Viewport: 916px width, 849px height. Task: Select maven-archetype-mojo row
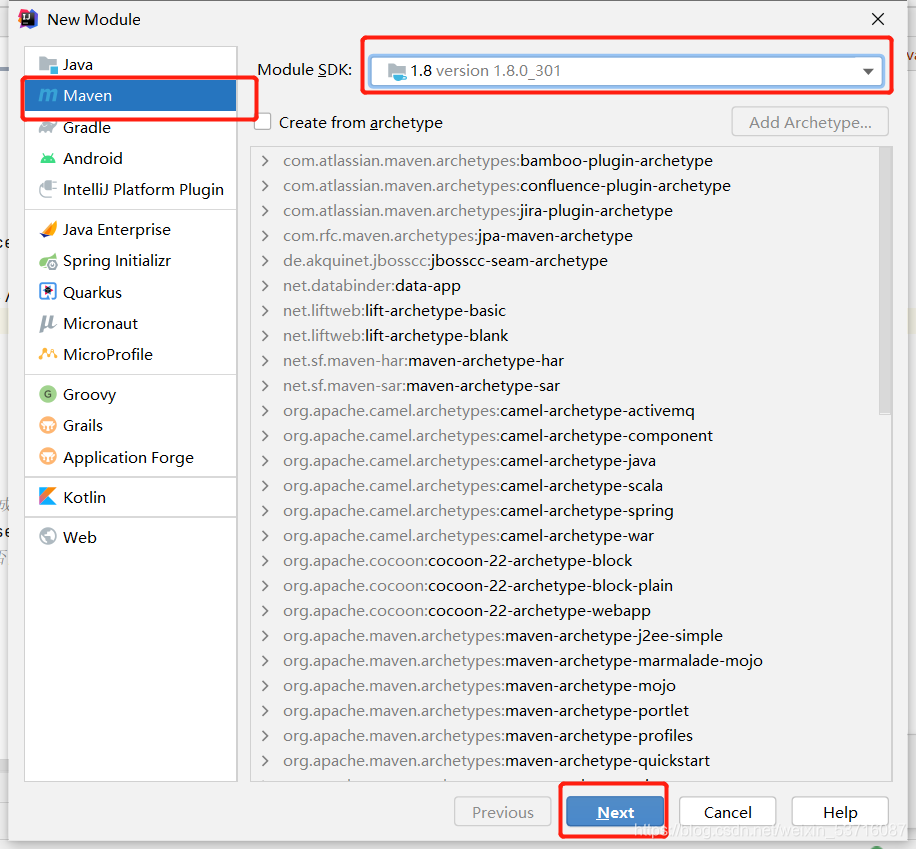[564, 685]
